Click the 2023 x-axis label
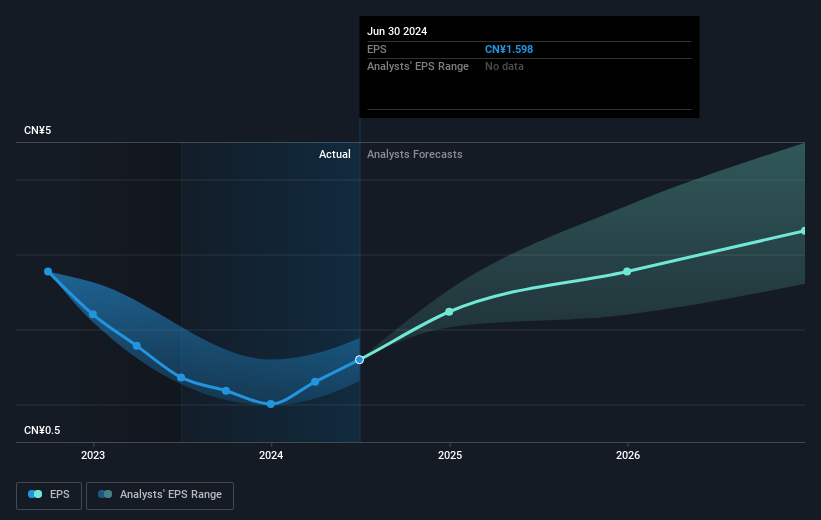The height and width of the screenshot is (520, 821). coord(93,456)
